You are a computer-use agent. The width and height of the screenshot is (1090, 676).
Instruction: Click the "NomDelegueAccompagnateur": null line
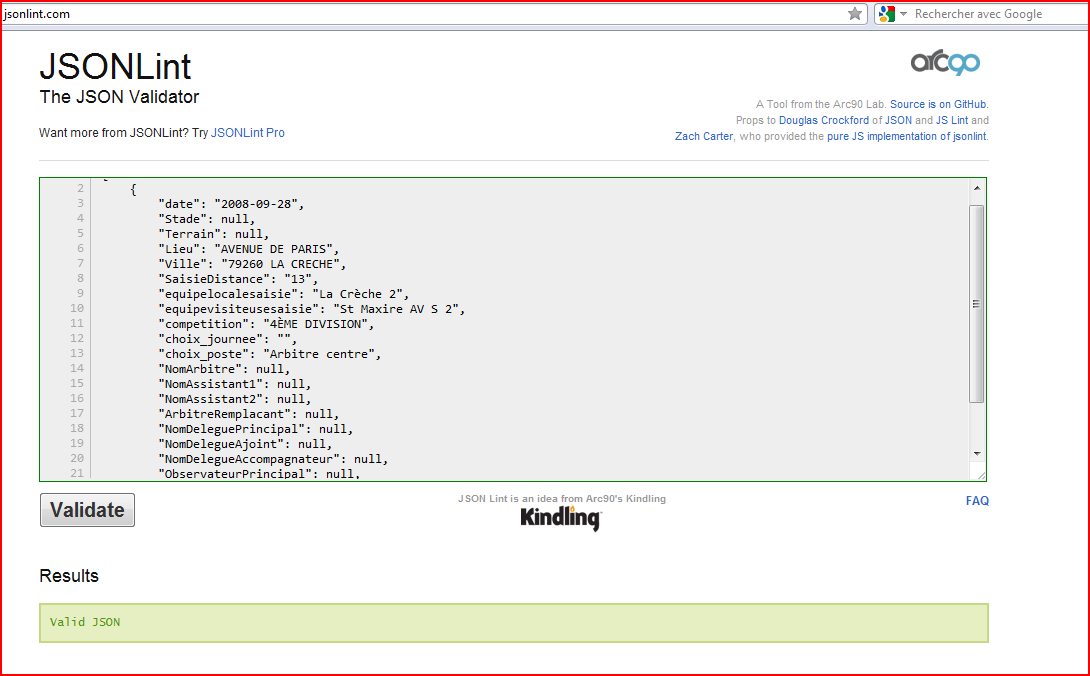(273, 459)
